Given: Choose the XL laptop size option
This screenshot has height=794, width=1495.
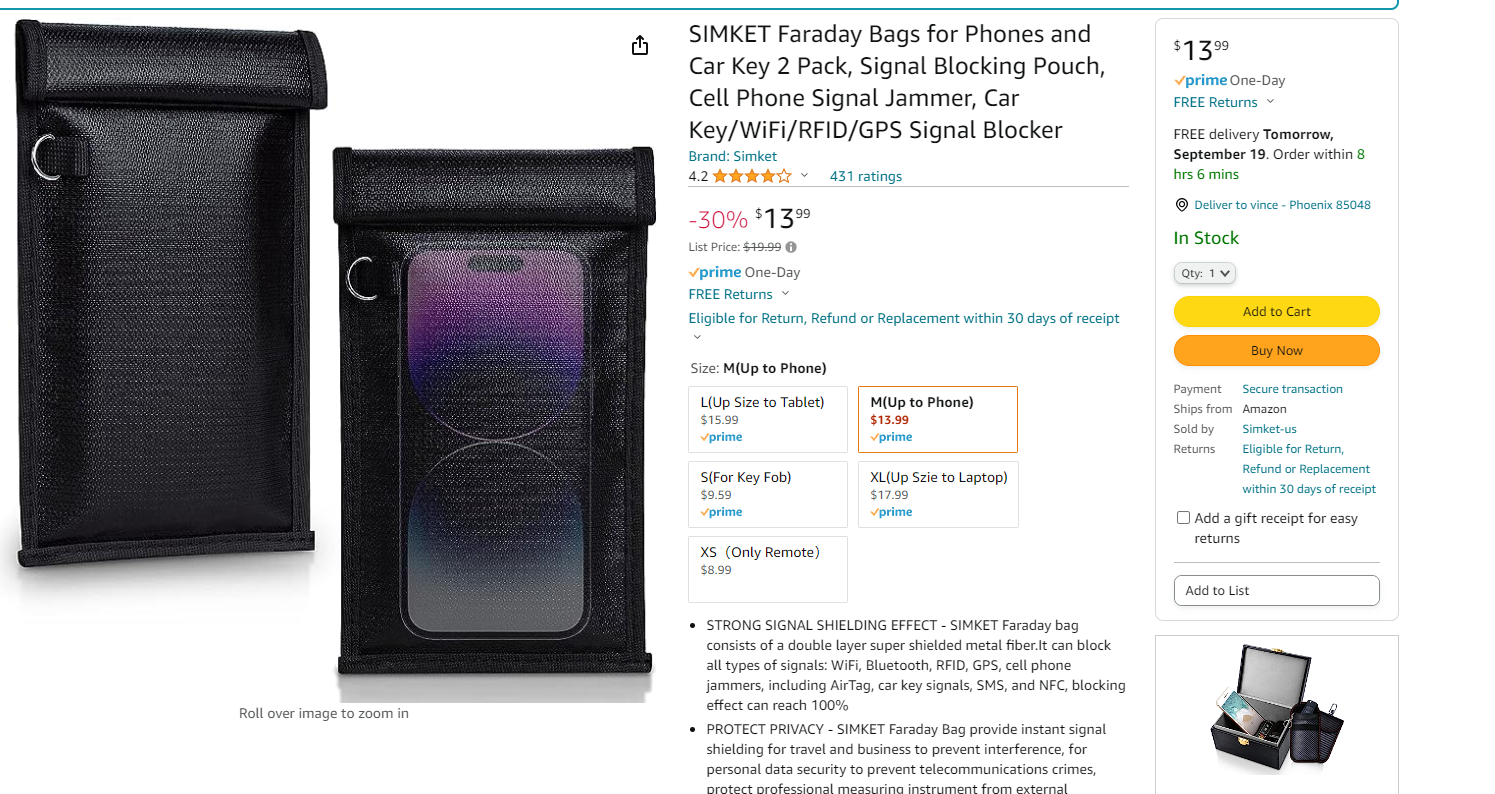Looking at the screenshot, I should [x=937, y=494].
